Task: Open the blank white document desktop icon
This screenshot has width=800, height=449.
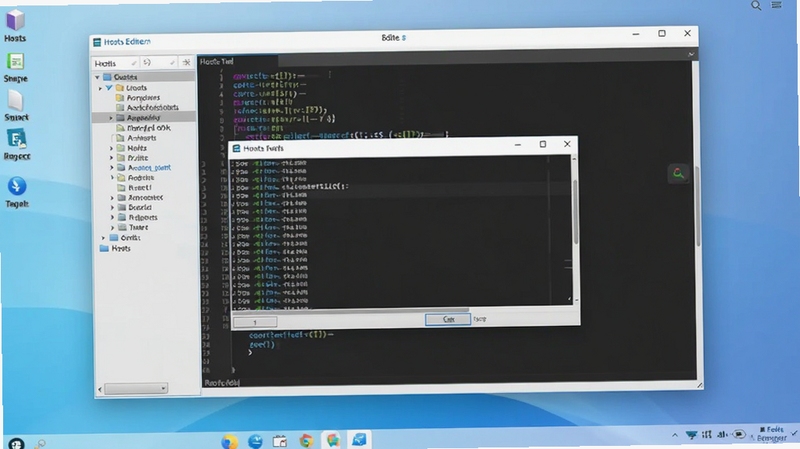Action: [15, 101]
